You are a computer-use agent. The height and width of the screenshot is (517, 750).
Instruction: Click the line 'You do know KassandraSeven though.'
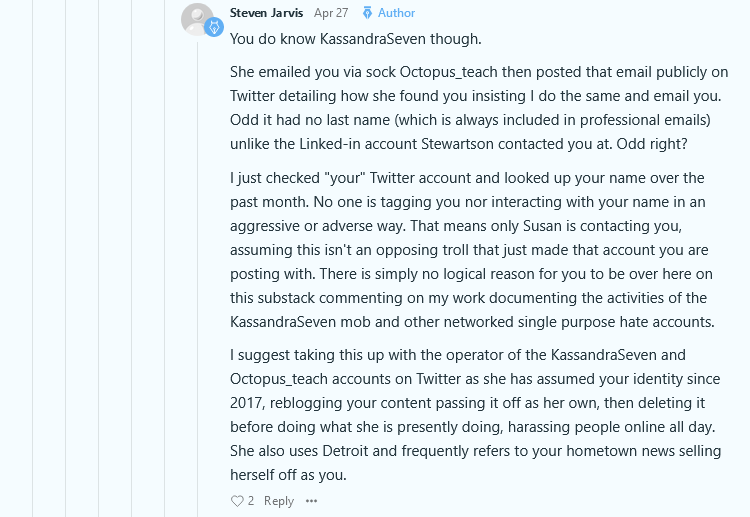[x=355, y=39]
